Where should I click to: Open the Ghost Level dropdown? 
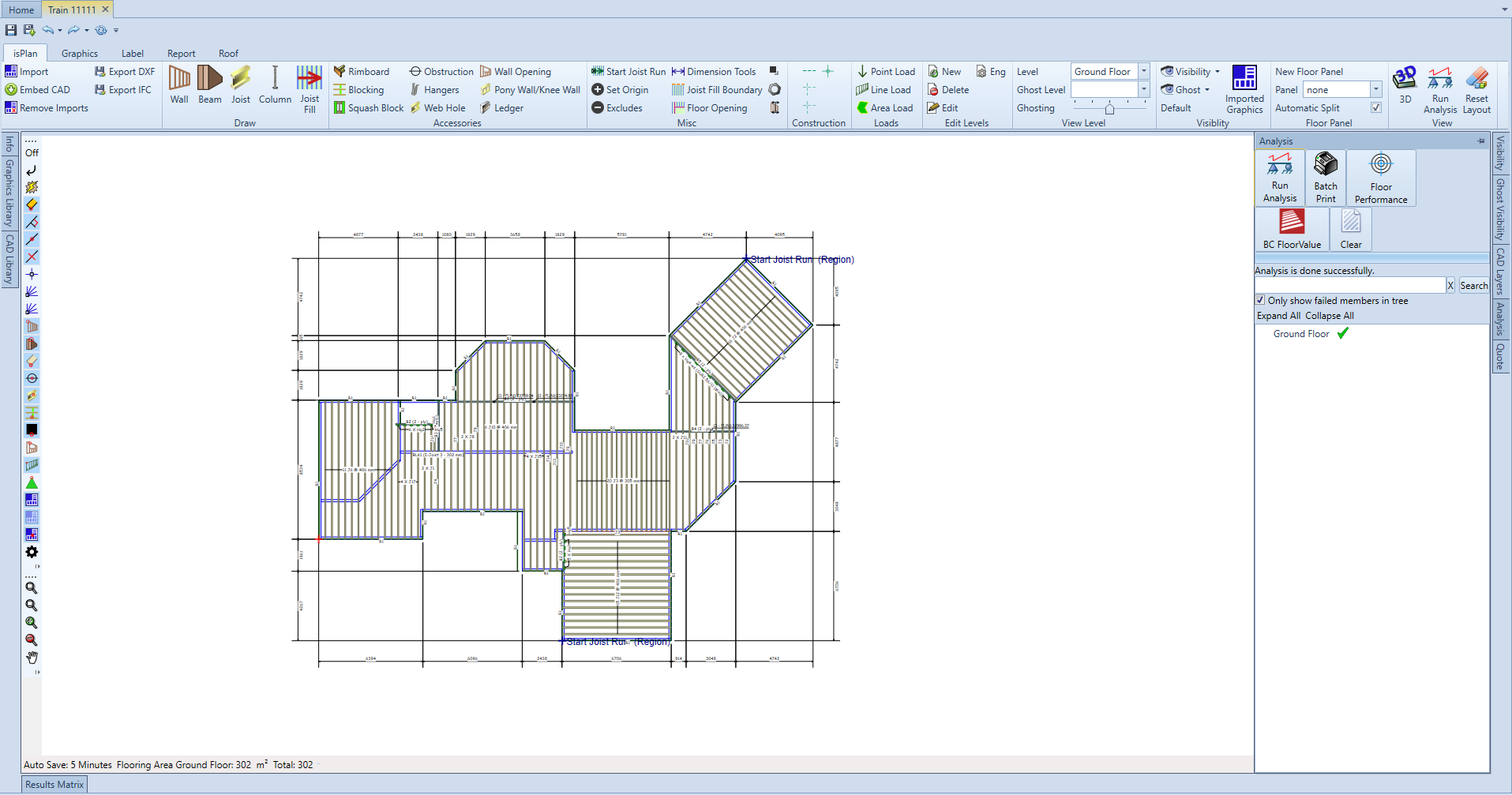pyautogui.click(x=1143, y=89)
